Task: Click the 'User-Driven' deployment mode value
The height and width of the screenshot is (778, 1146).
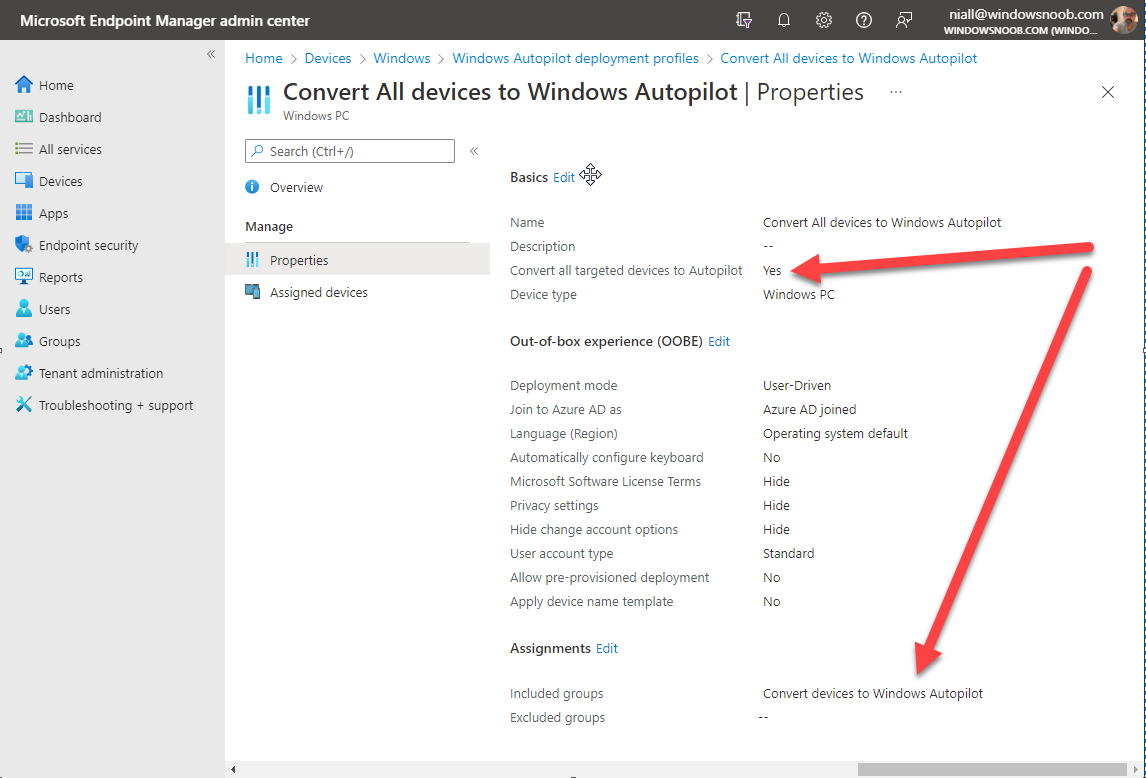Action: point(797,385)
